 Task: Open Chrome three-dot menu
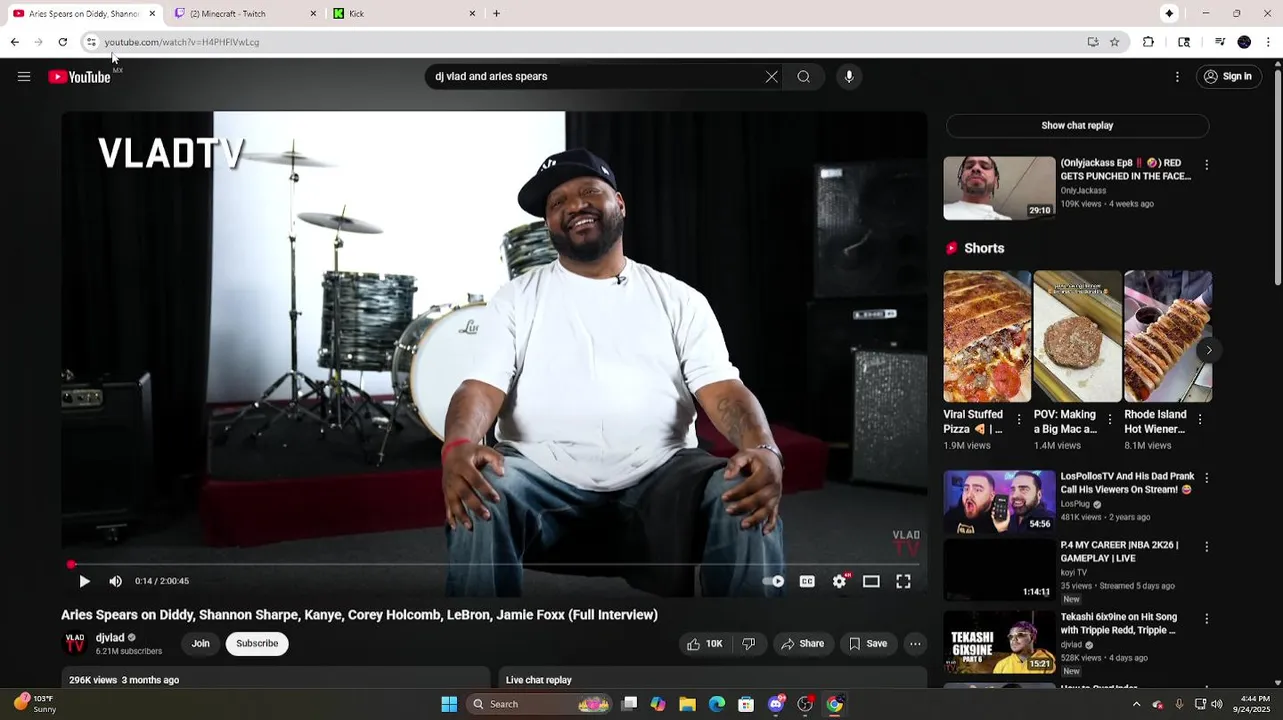click(1268, 42)
